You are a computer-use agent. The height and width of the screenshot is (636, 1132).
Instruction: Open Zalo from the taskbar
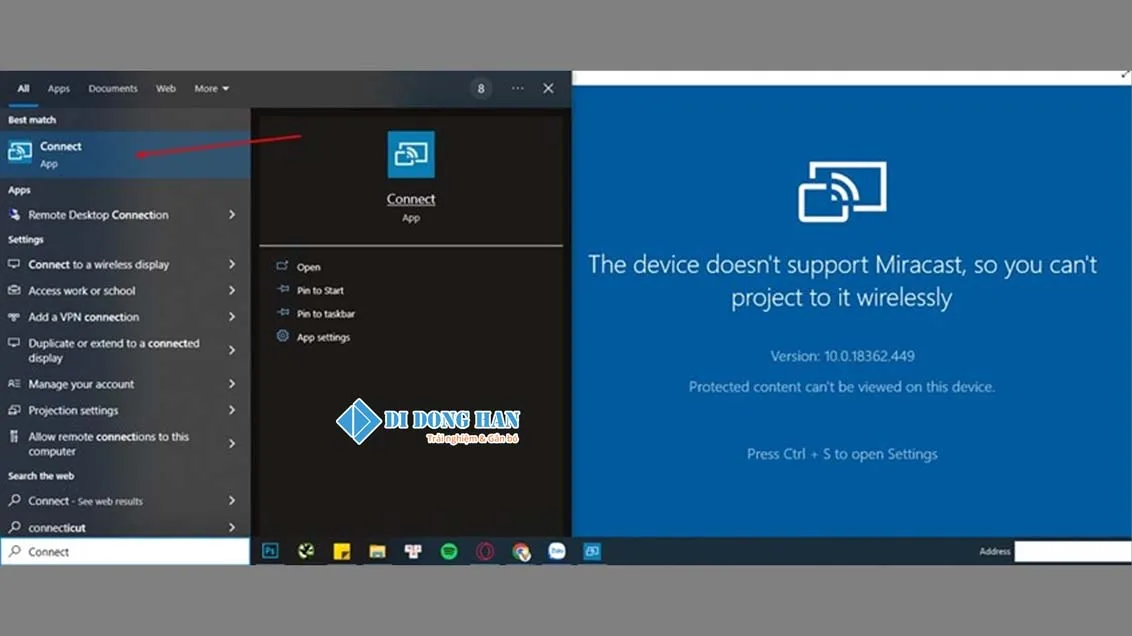pos(556,550)
